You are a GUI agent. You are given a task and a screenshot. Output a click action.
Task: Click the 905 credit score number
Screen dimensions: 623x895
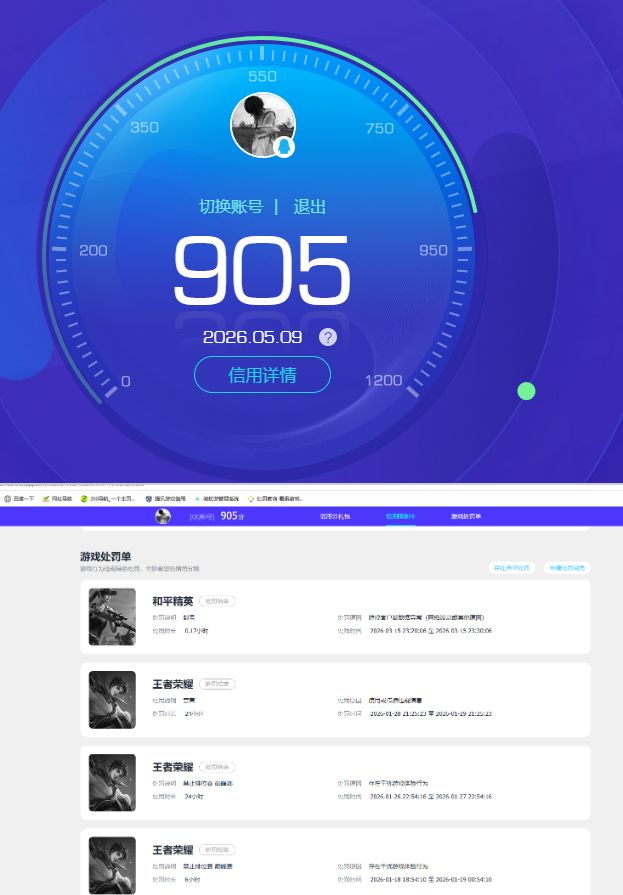[262, 271]
